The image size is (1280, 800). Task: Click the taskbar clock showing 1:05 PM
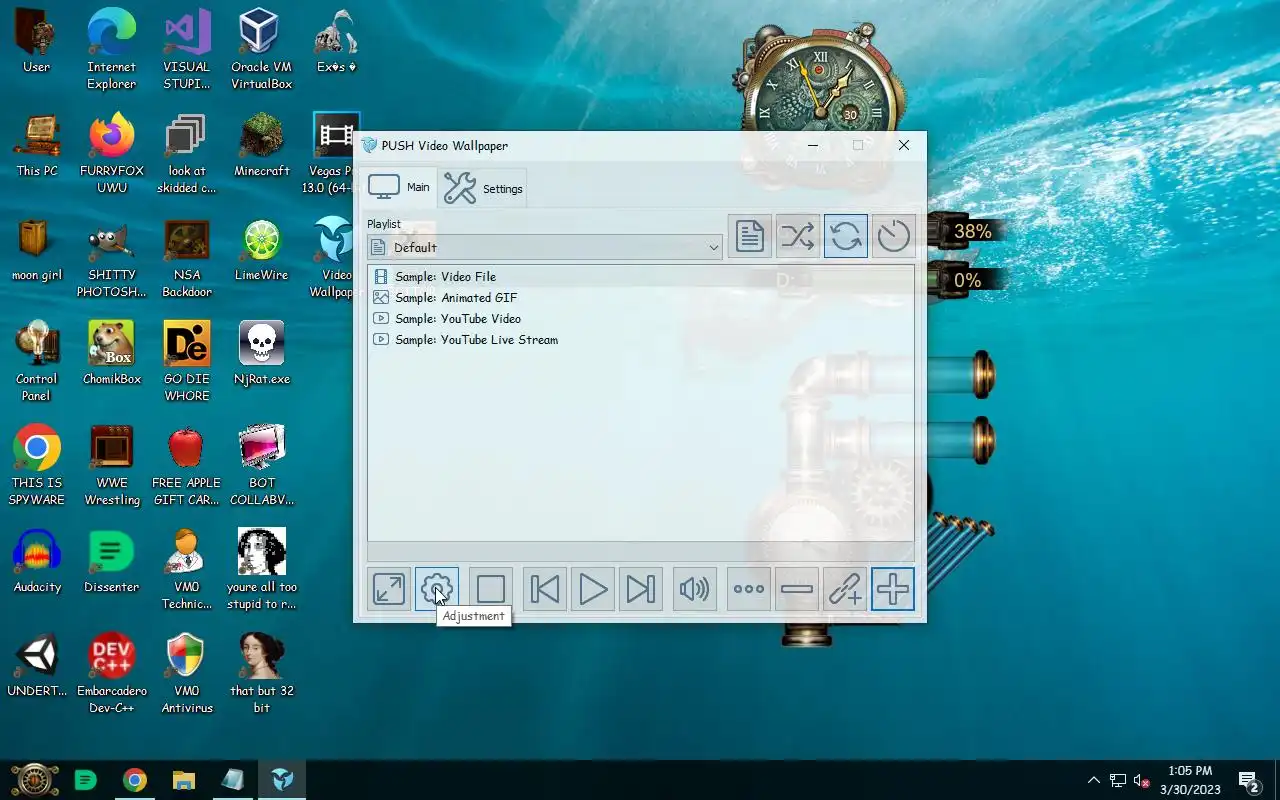[1190, 780]
